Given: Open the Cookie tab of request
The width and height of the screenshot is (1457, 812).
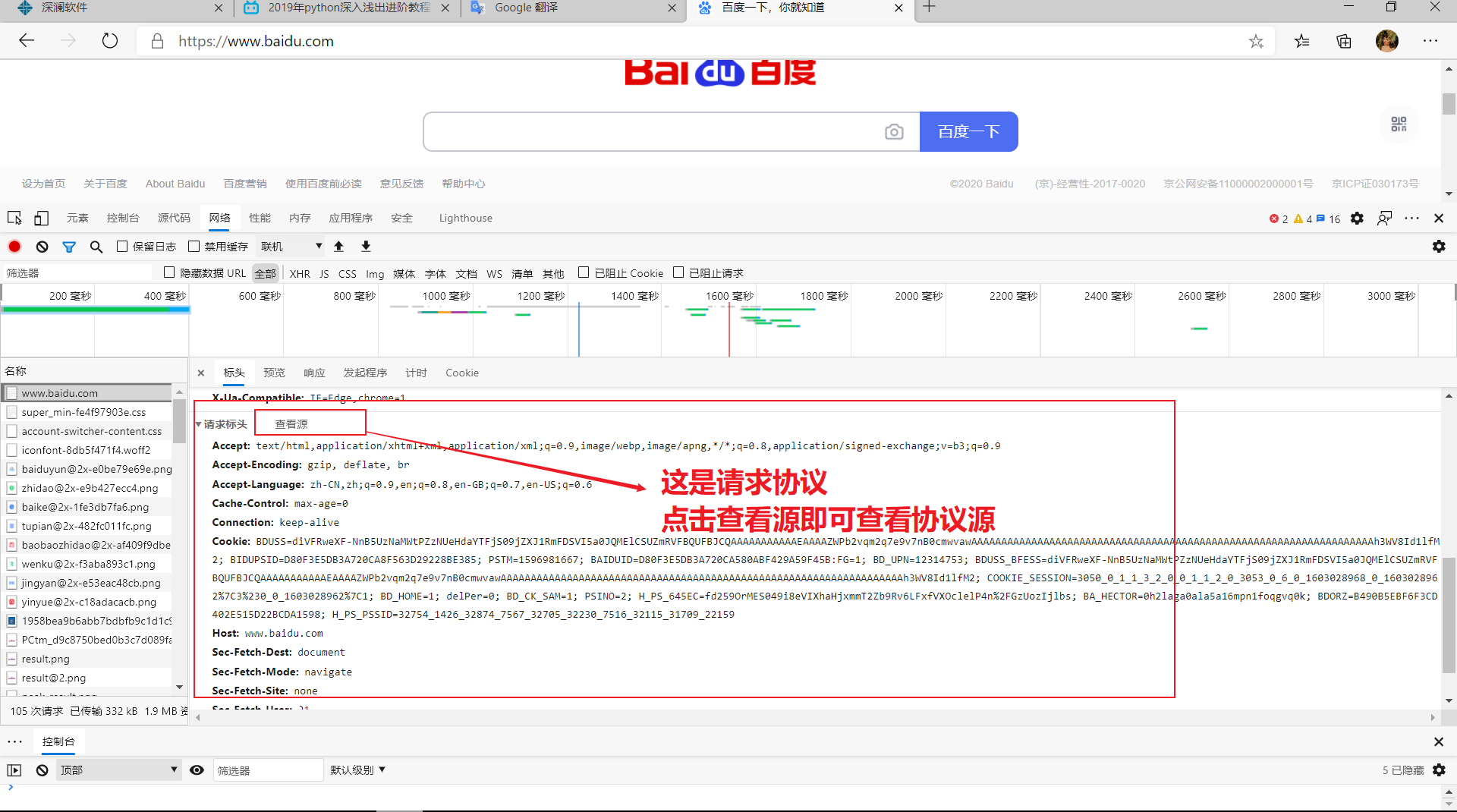Looking at the screenshot, I should 462,373.
